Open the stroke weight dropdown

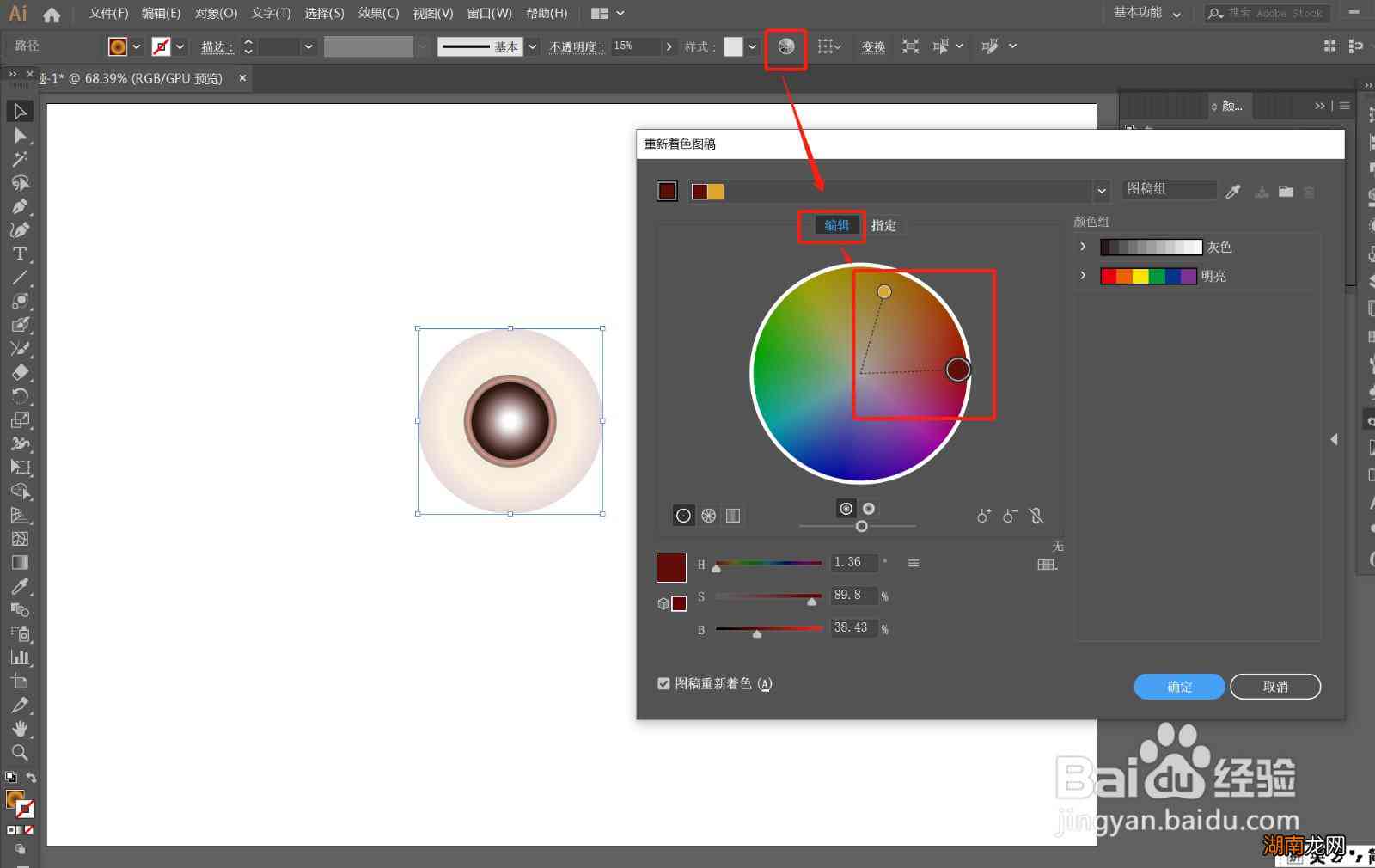click(309, 47)
